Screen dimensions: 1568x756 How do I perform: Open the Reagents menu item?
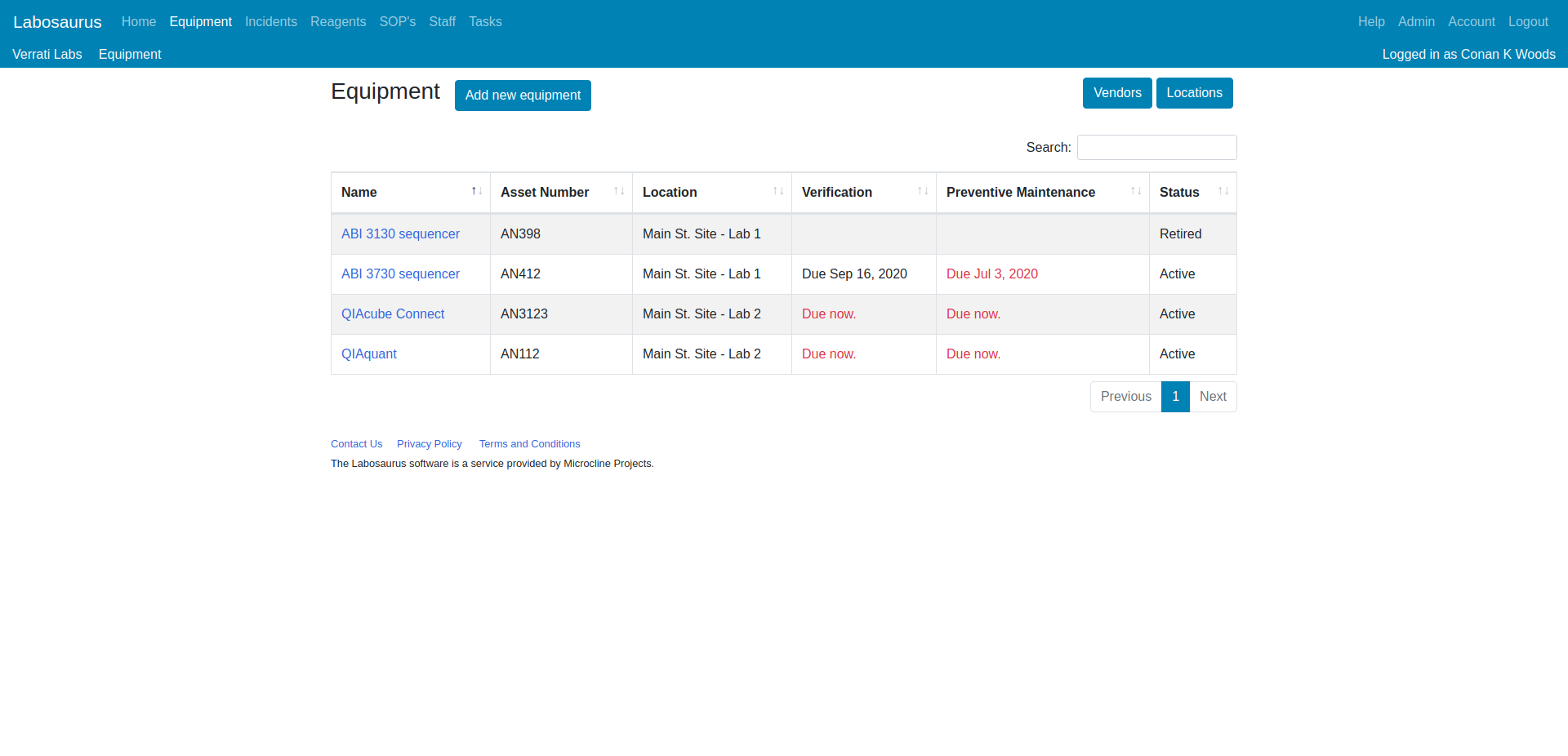338,22
